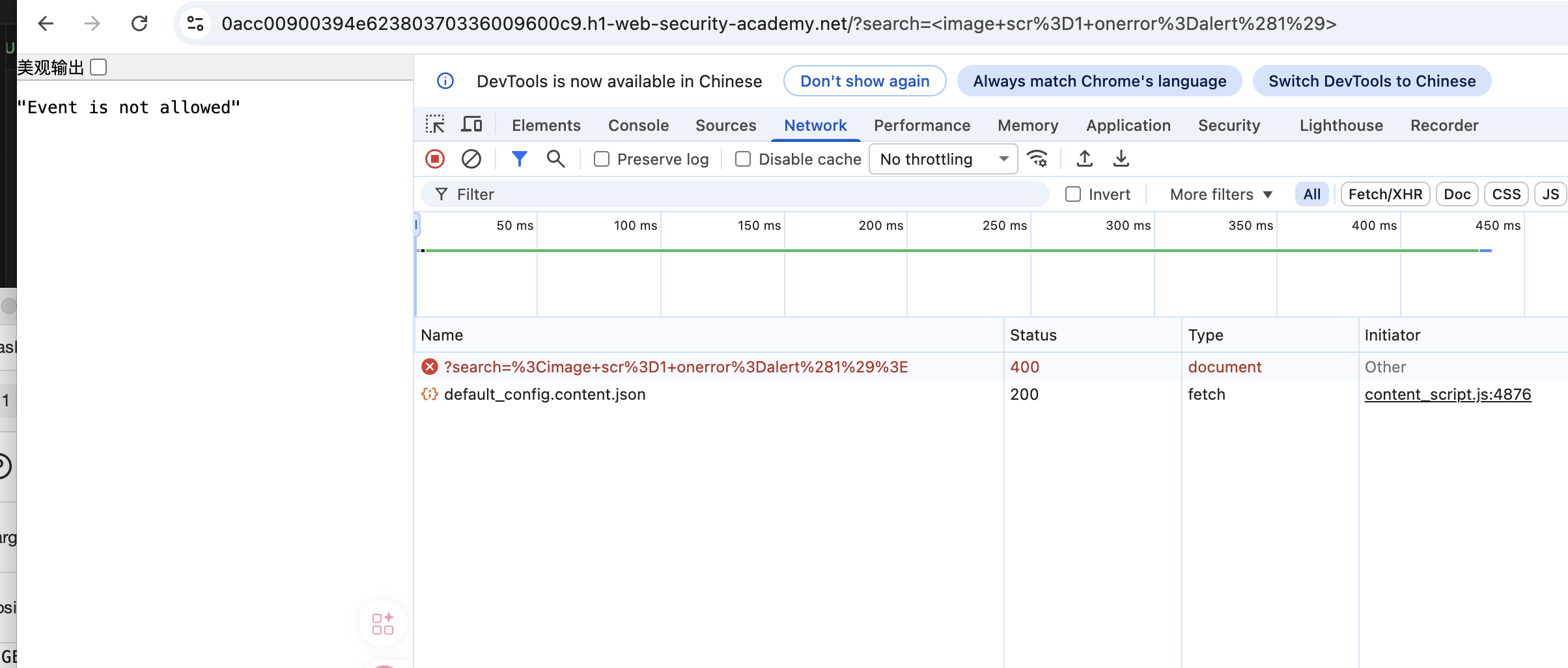Open the Security tab

click(1229, 125)
